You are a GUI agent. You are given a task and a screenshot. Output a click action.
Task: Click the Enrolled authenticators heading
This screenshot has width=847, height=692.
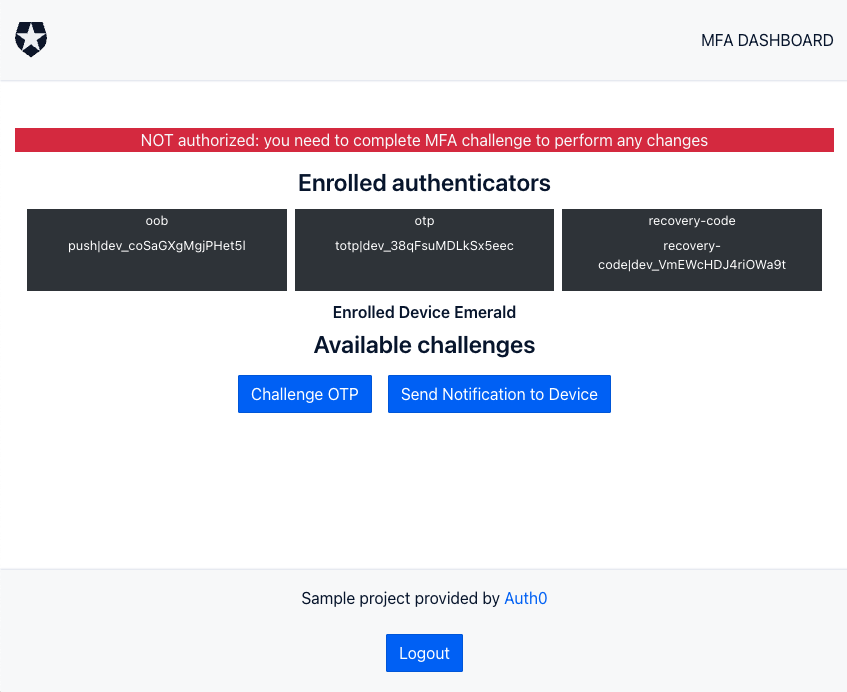pyautogui.click(x=424, y=183)
